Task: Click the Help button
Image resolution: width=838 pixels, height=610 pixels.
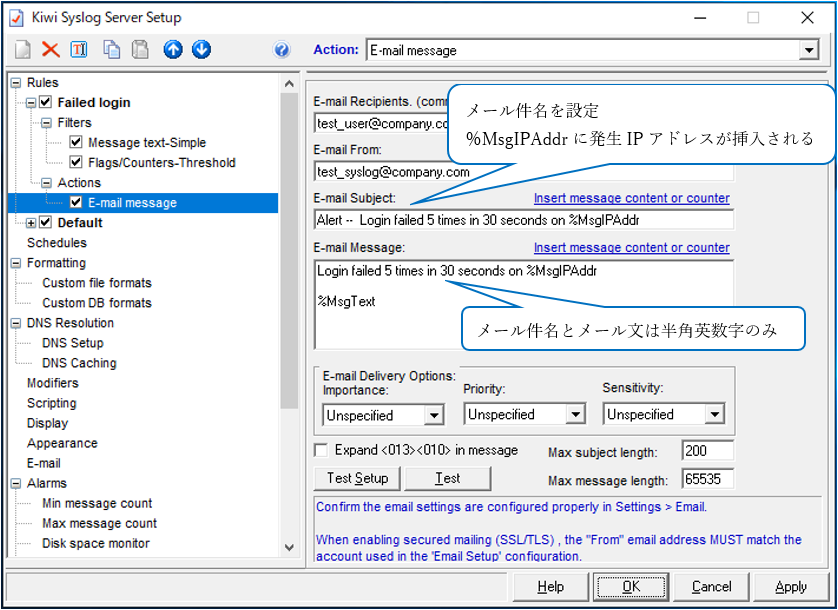Action: tap(550, 587)
